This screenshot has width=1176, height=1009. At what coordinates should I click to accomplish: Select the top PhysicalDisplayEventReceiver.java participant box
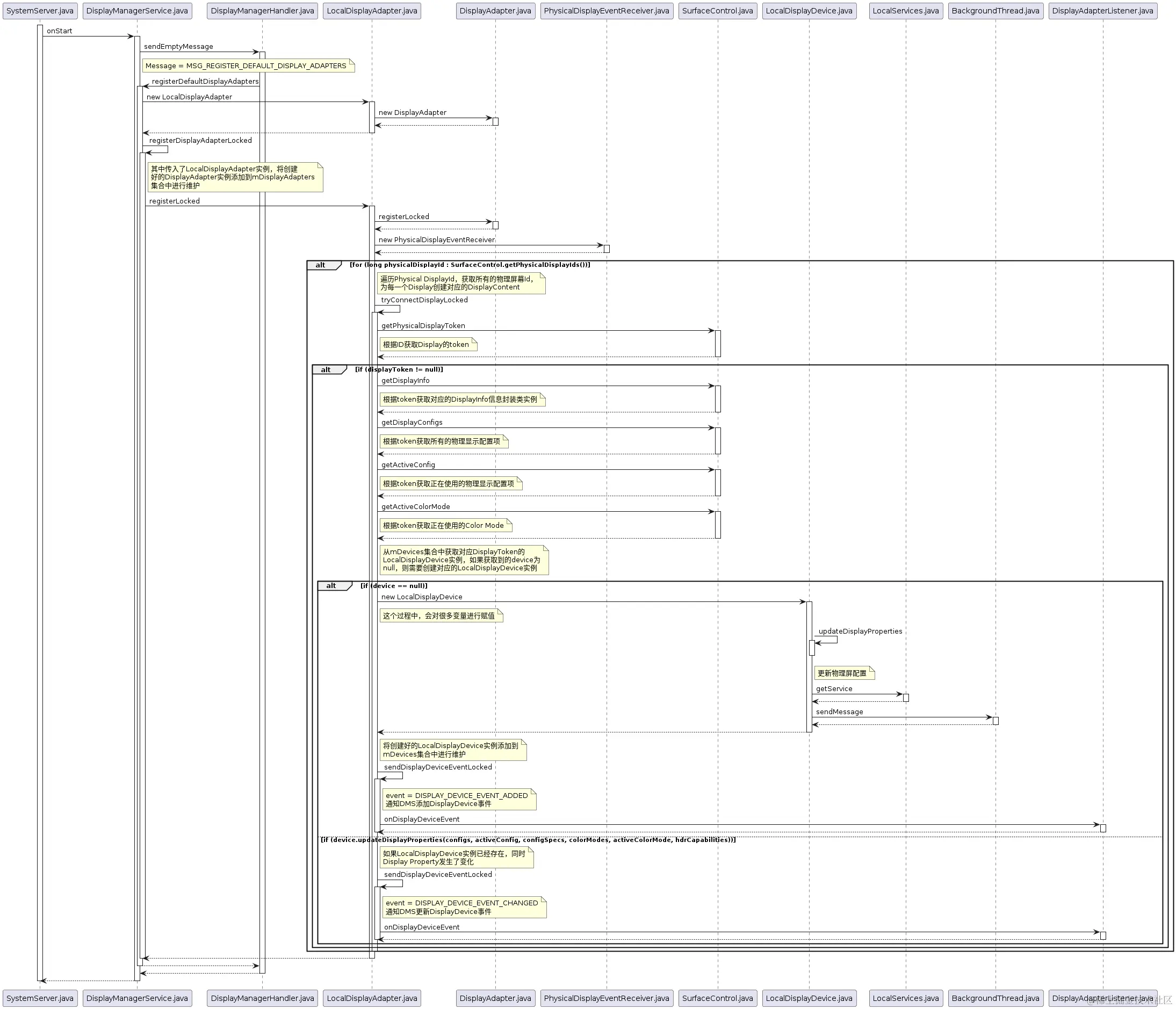(x=607, y=11)
